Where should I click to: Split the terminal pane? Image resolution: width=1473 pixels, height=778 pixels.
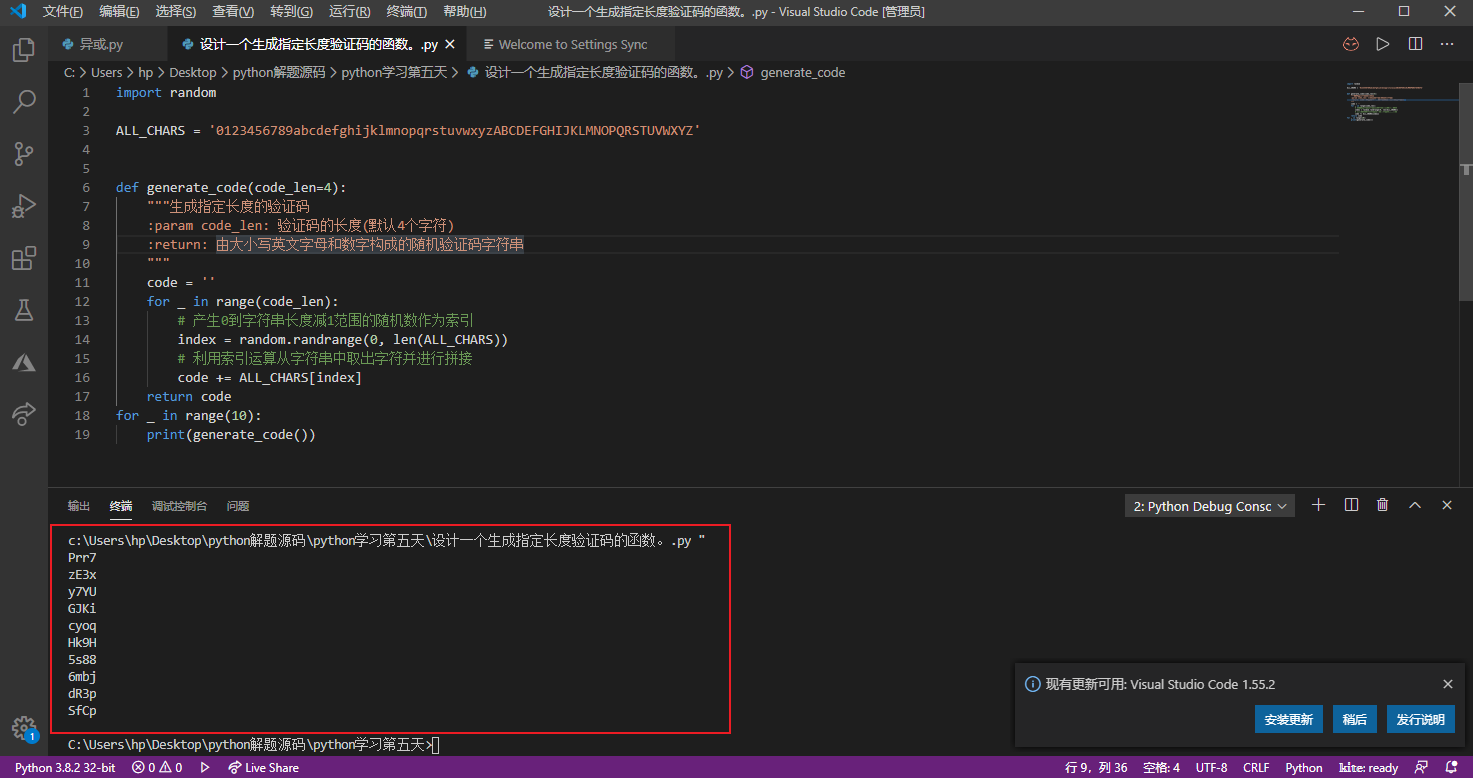pyautogui.click(x=1351, y=506)
